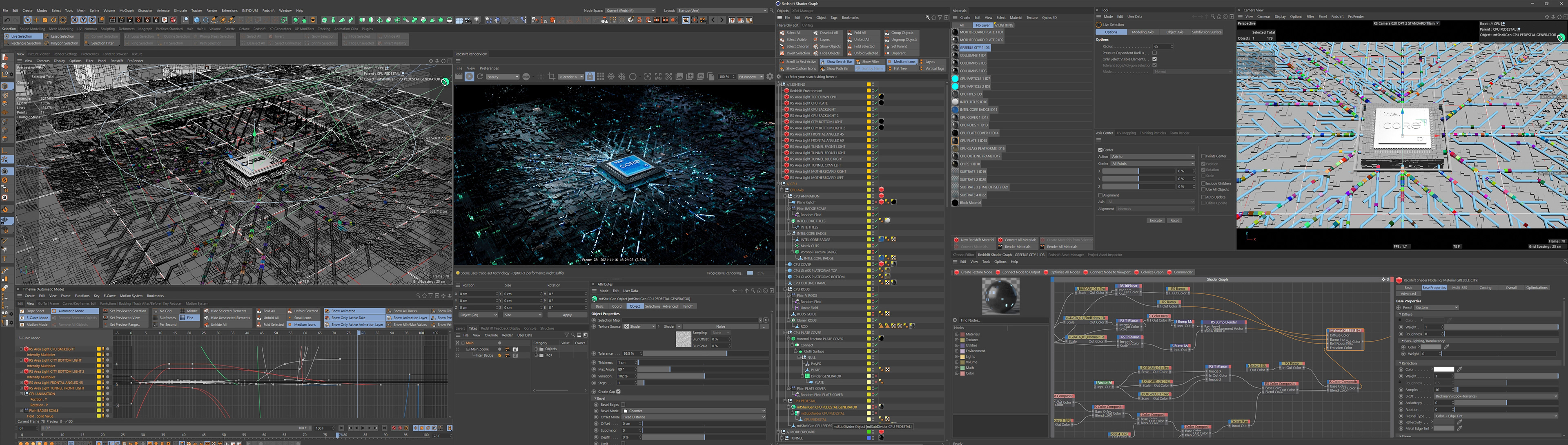Screen dimensions: 1568x445
Task: Pick the Rectangle Selection tool
Action: (x=24, y=43)
